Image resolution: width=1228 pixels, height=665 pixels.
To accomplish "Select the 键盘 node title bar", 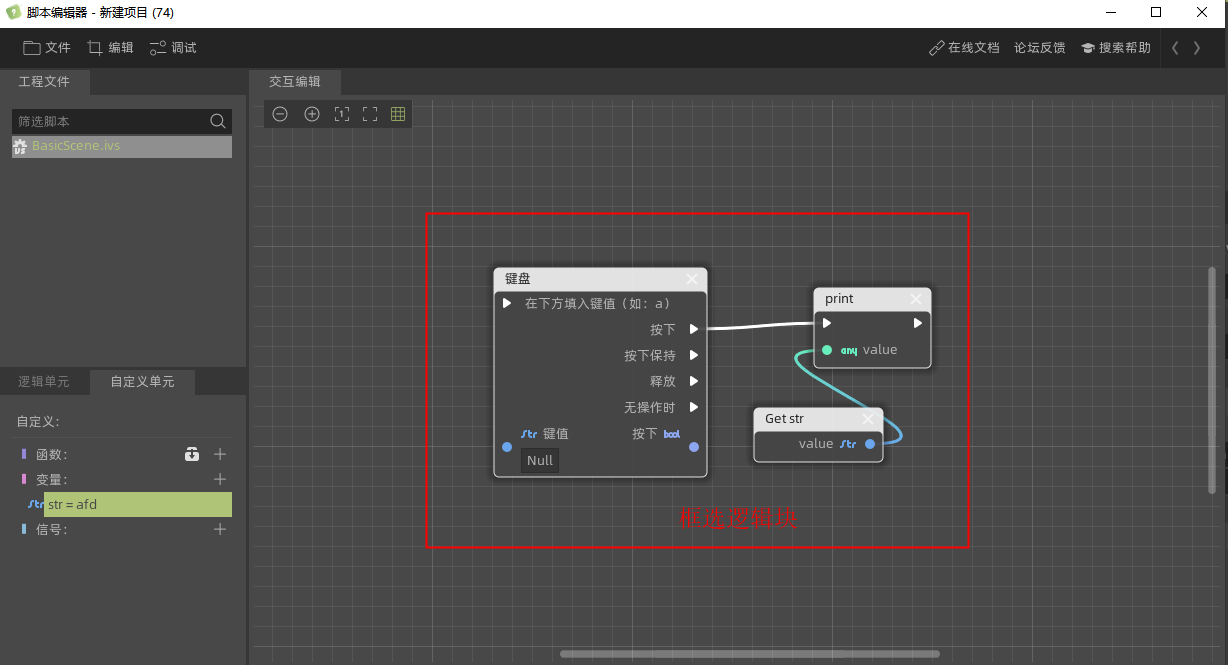I will pos(600,279).
